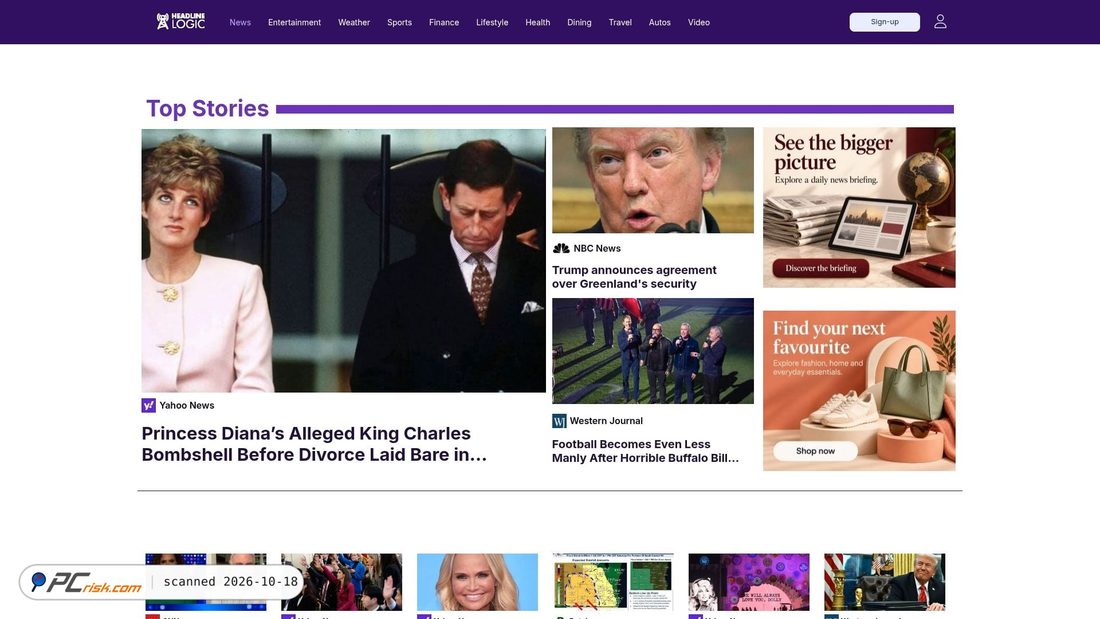The image size is (1100, 619).
Task: Open the Dining section
Action: click(x=579, y=22)
